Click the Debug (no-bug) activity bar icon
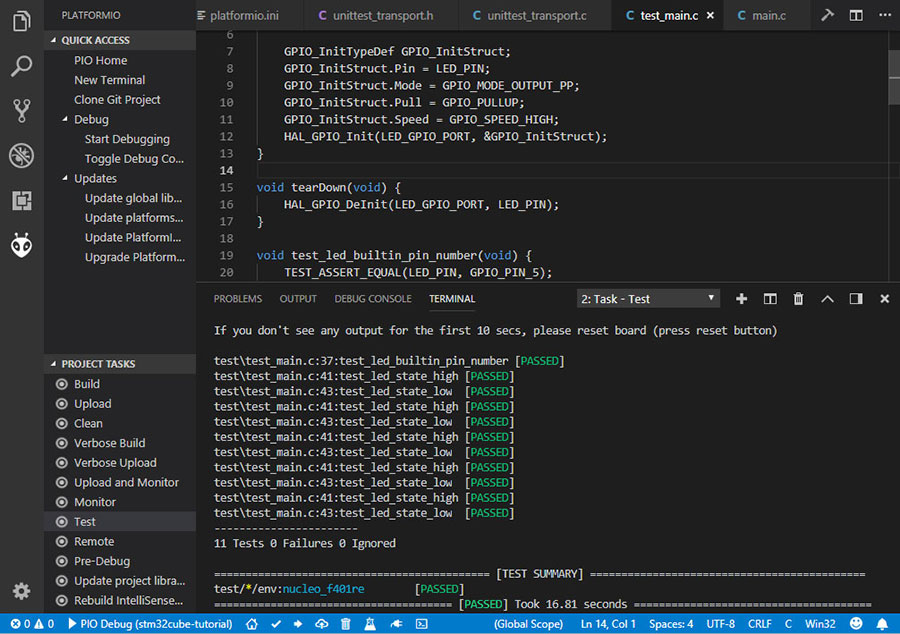This screenshot has height=634, width=900. (21, 156)
